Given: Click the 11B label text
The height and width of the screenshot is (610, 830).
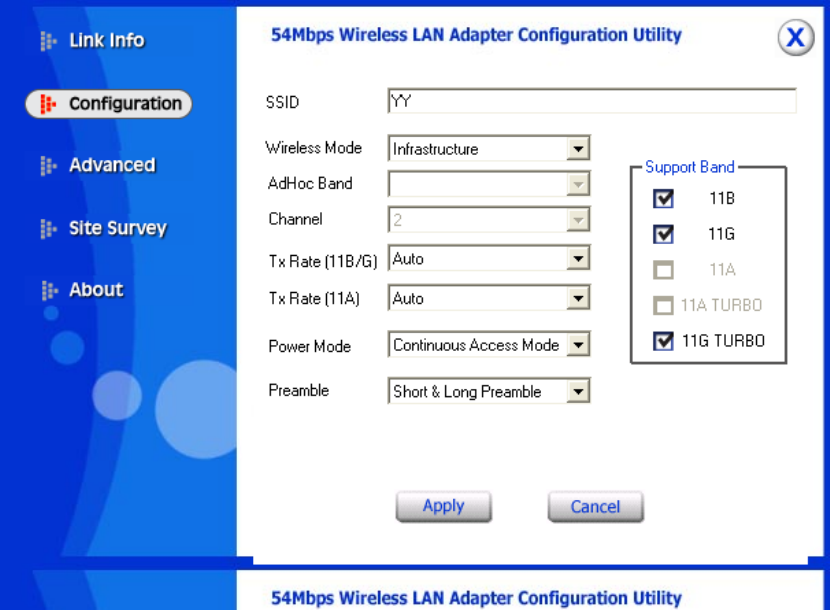Looking at the screenshot, I should (722, 199).
